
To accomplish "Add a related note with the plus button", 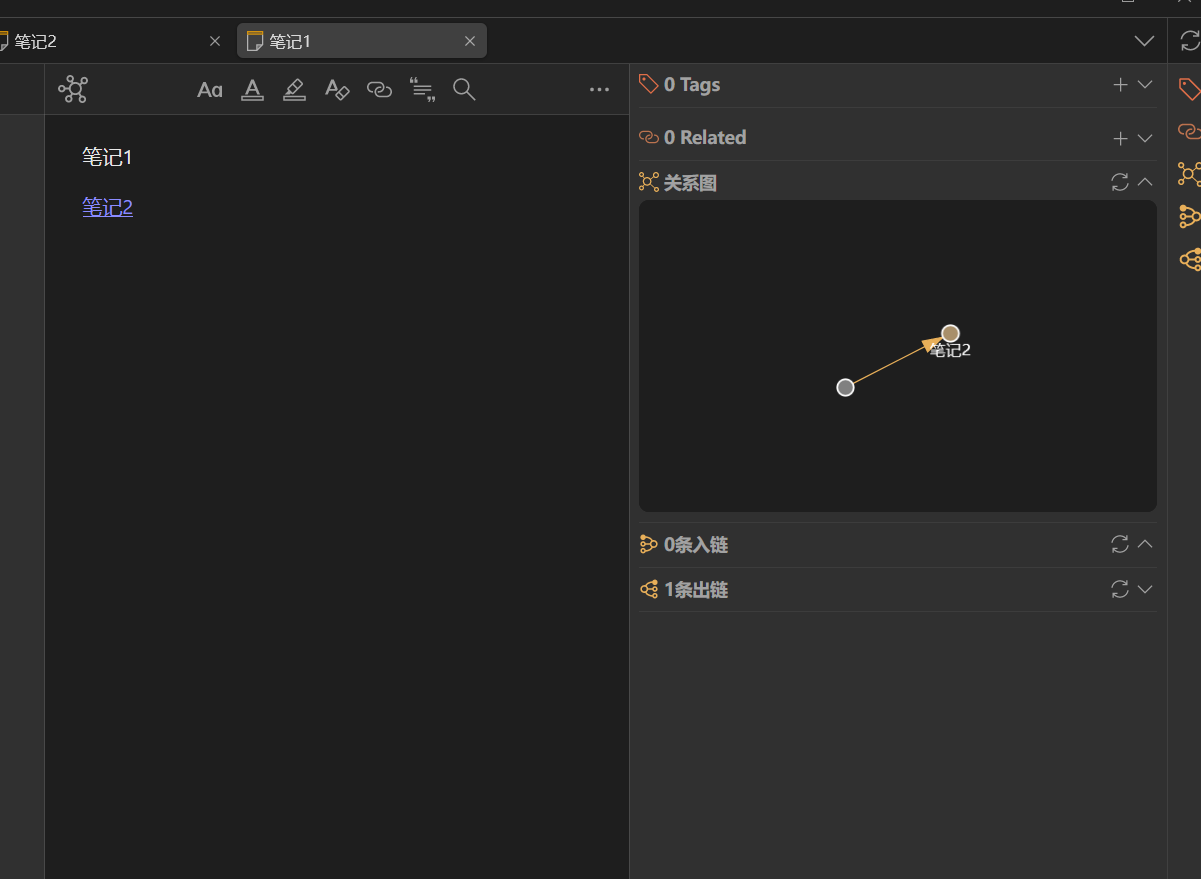I will point(1120,138).
